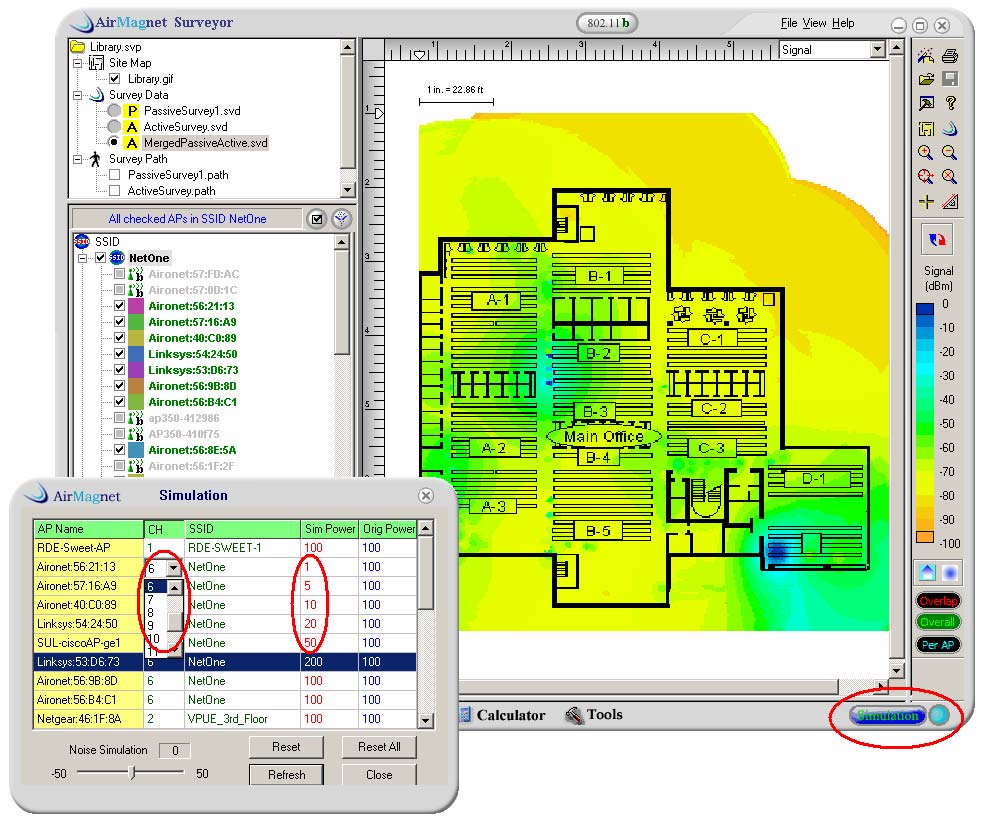This screenshot has height=827, width=990.
Task: Click the print icon
Action: 950,56
